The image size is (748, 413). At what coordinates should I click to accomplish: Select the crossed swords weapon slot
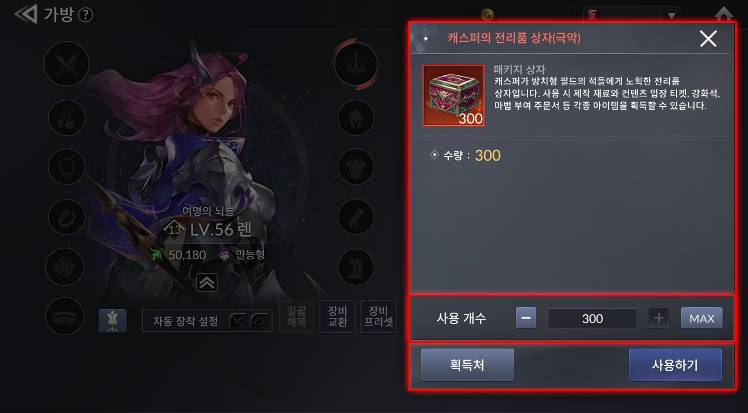[x=66, y=64]
